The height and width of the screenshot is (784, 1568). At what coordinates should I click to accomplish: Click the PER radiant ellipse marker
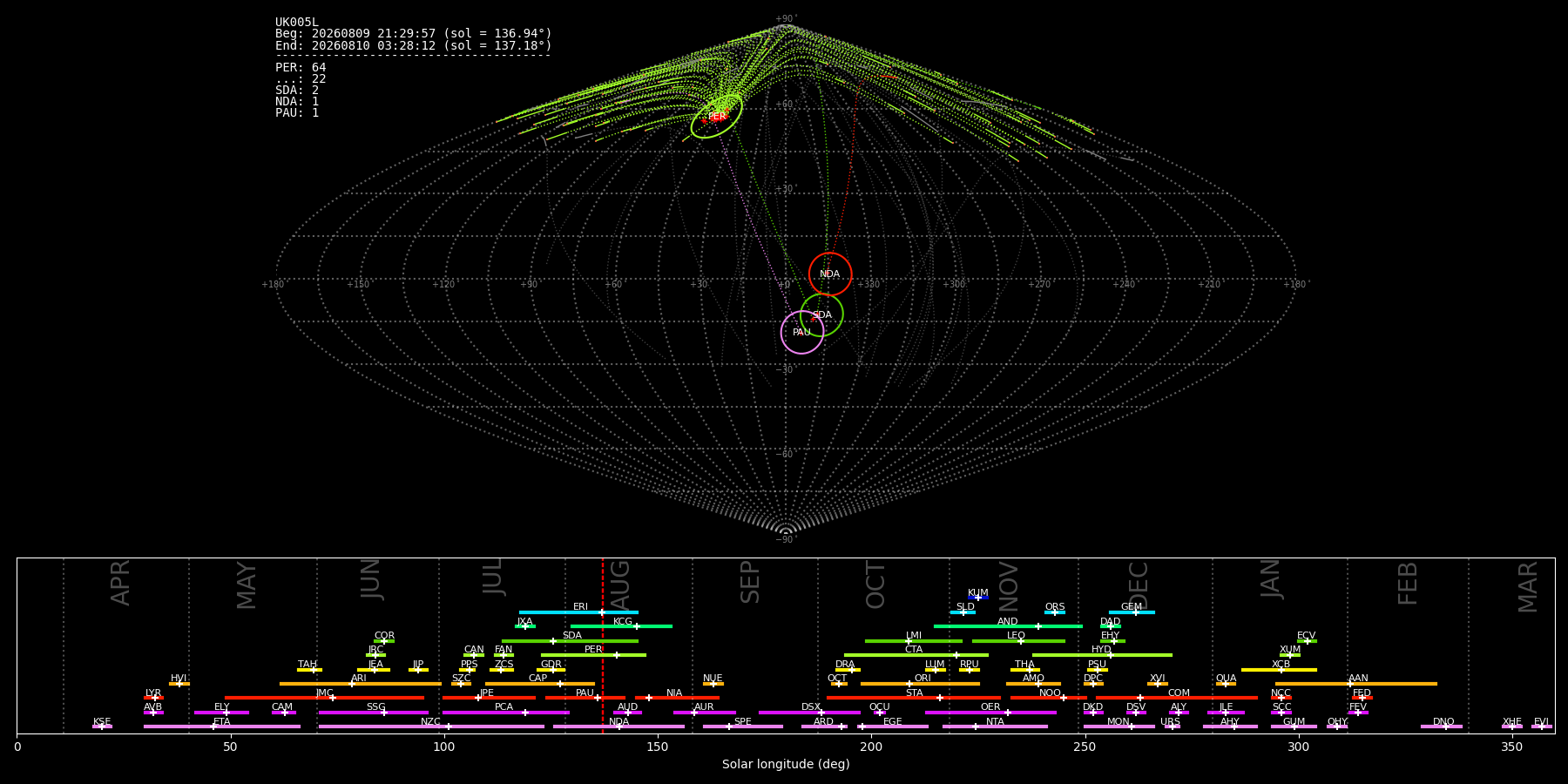(717, 117)
